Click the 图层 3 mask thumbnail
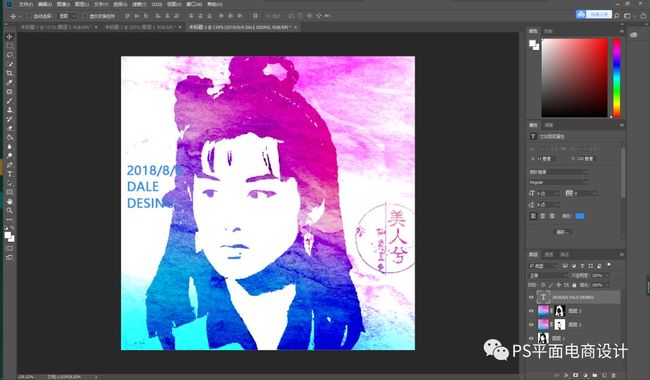The image size is (650, 380). click(560, 311)
